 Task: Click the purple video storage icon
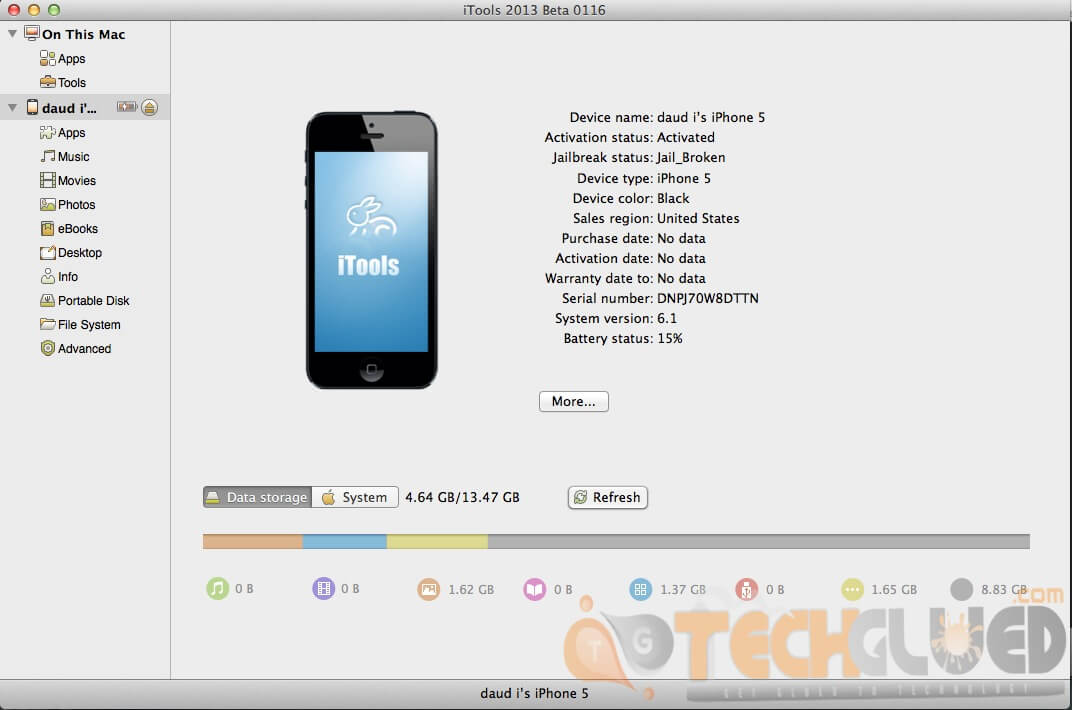[323, 588]
